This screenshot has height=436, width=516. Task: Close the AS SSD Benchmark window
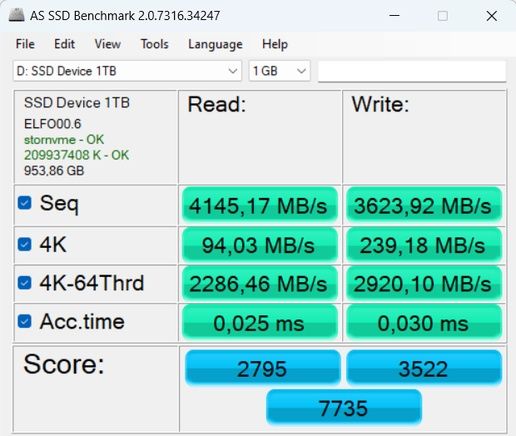[492, 16]
